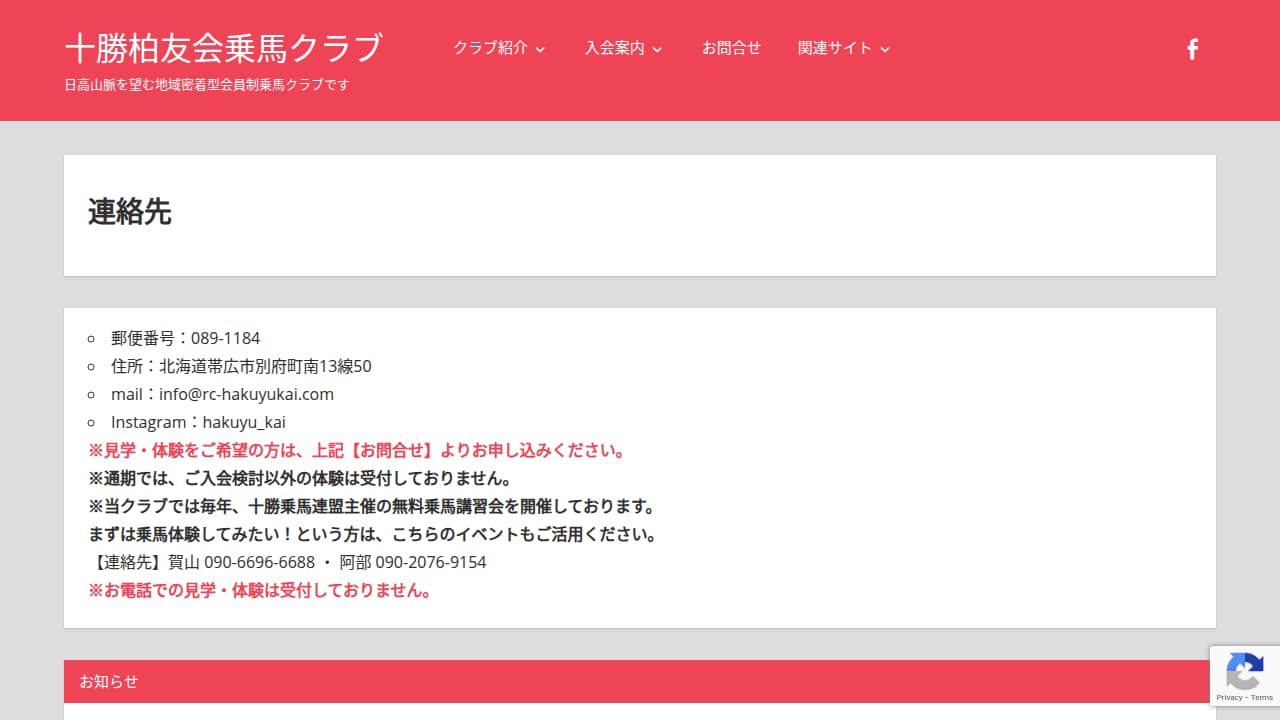This screenshot has height=720, width=1280.
Task: Open the Facebook page icon
Action: (1192, 49)
